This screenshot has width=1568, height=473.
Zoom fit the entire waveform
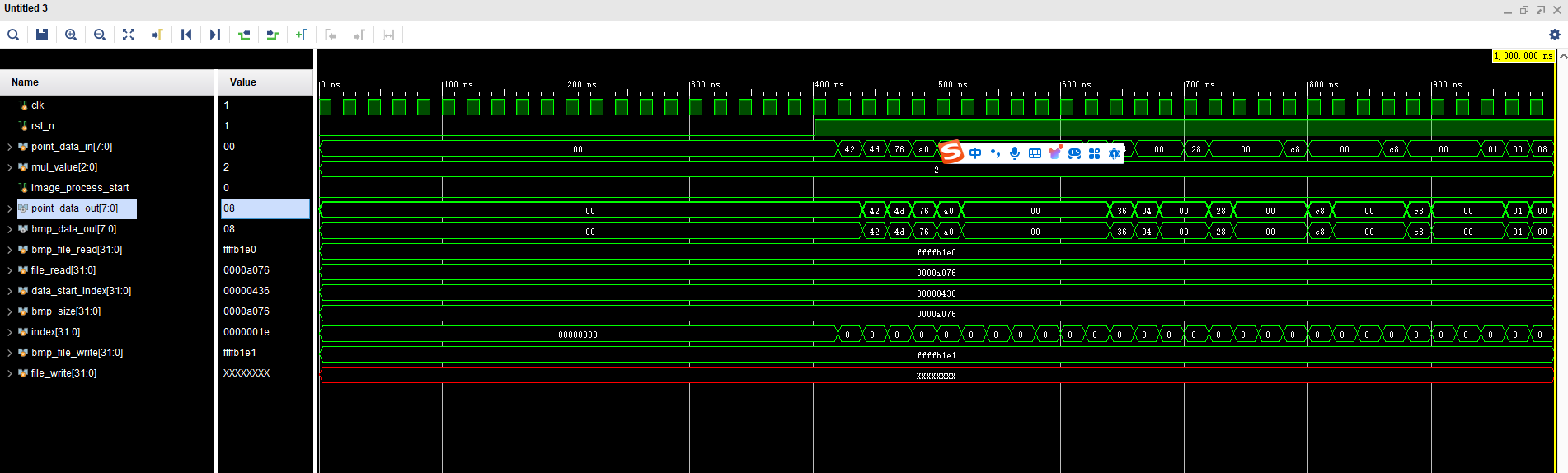tap(129, 35)
